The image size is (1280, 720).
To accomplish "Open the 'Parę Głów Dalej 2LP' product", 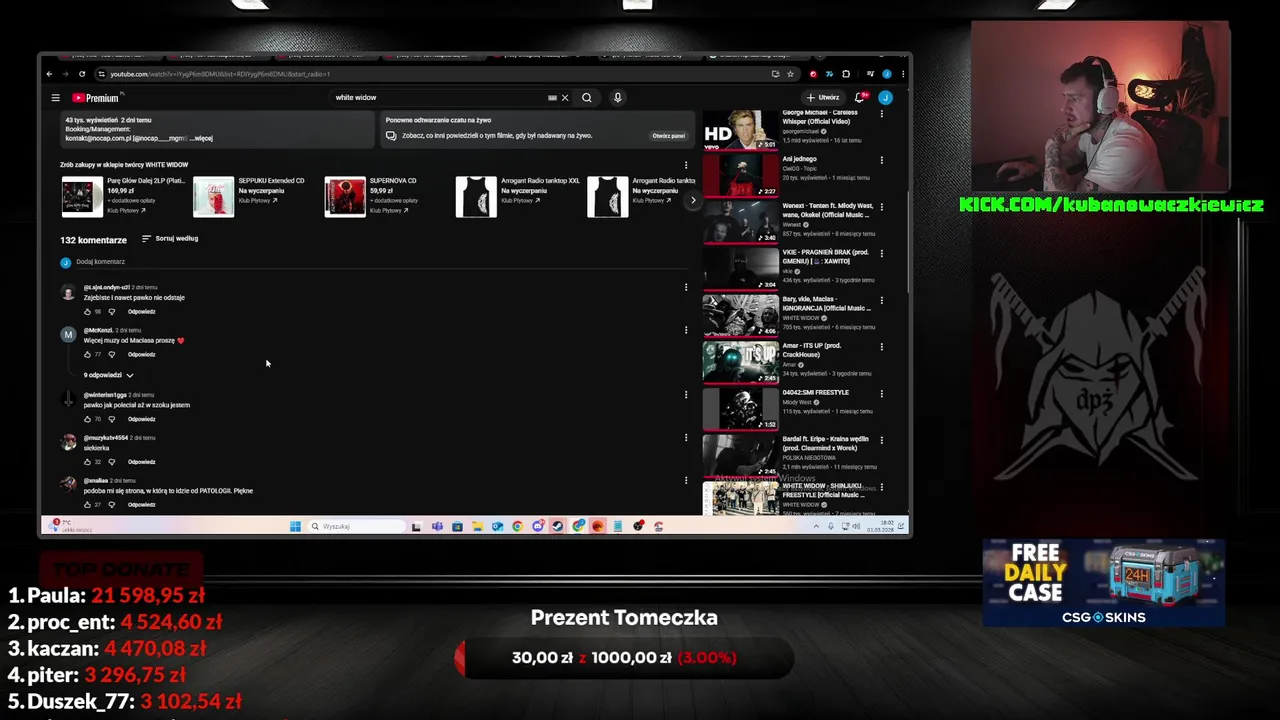I will pyautogui.click(x=124, y=196).
